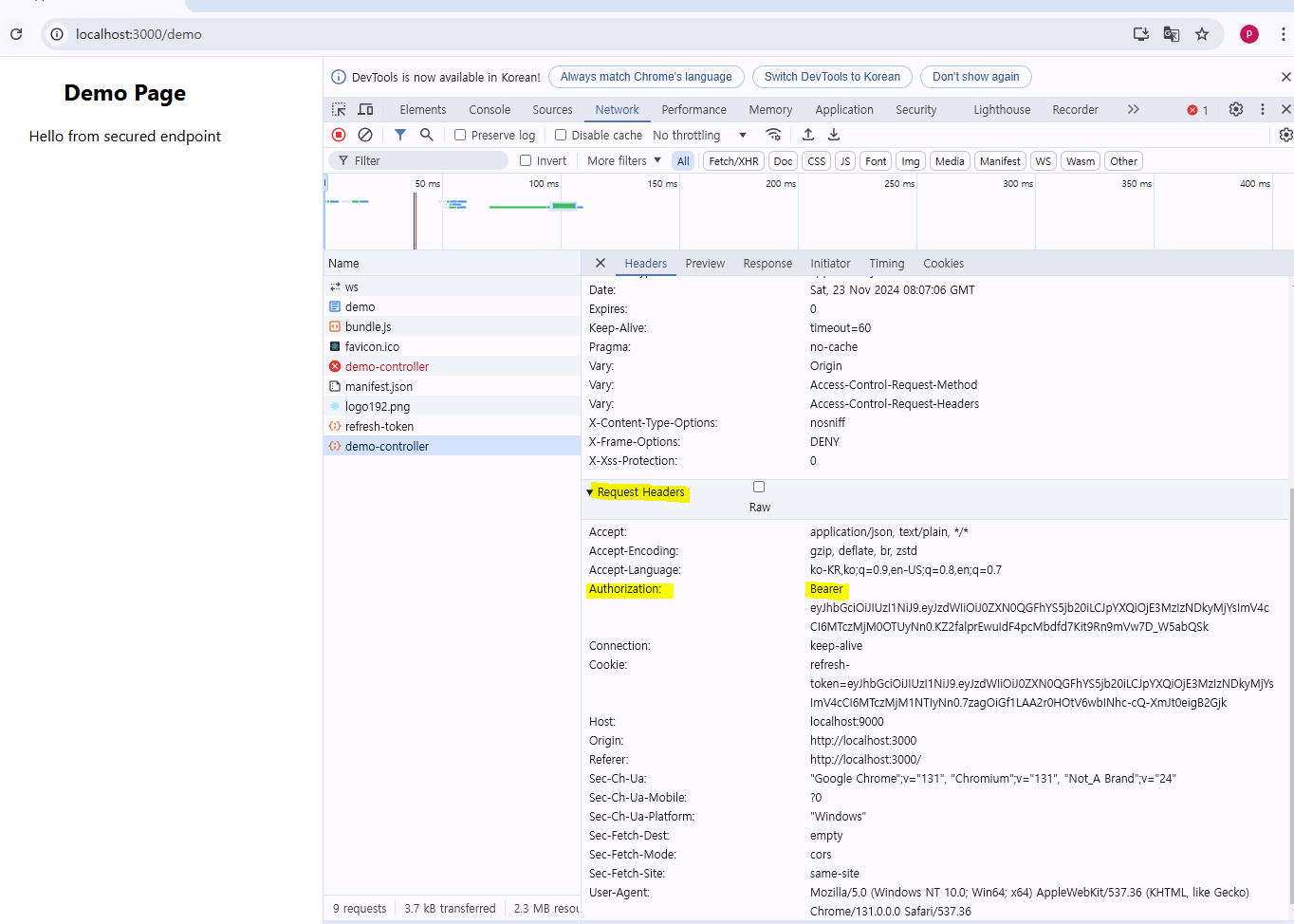Viewport: 1294px width, 924px height.
Task: Tick the Invert filter checkbox
Action: [526, 160]
